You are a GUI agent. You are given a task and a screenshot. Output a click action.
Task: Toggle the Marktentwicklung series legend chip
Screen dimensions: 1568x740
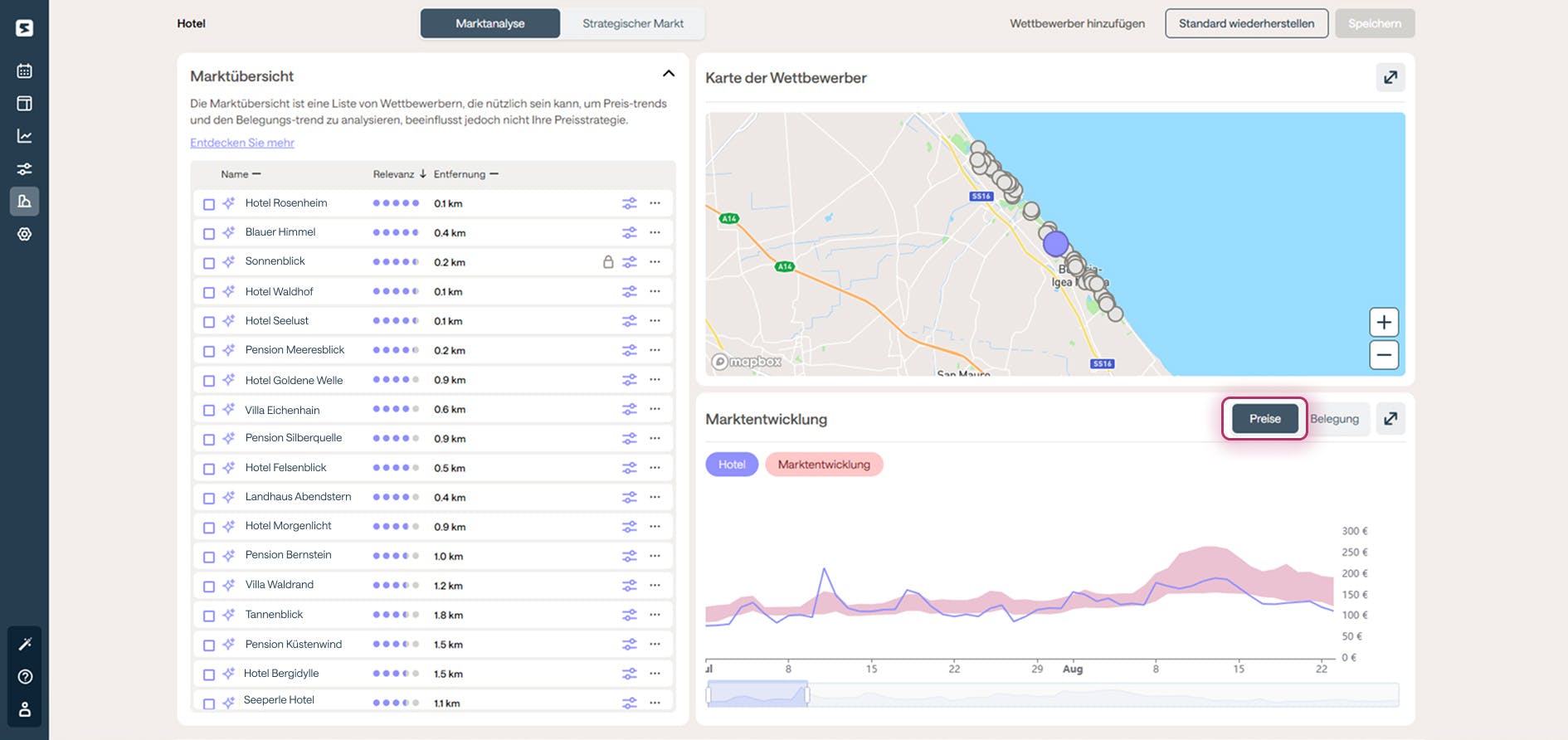tap(824, 465)
